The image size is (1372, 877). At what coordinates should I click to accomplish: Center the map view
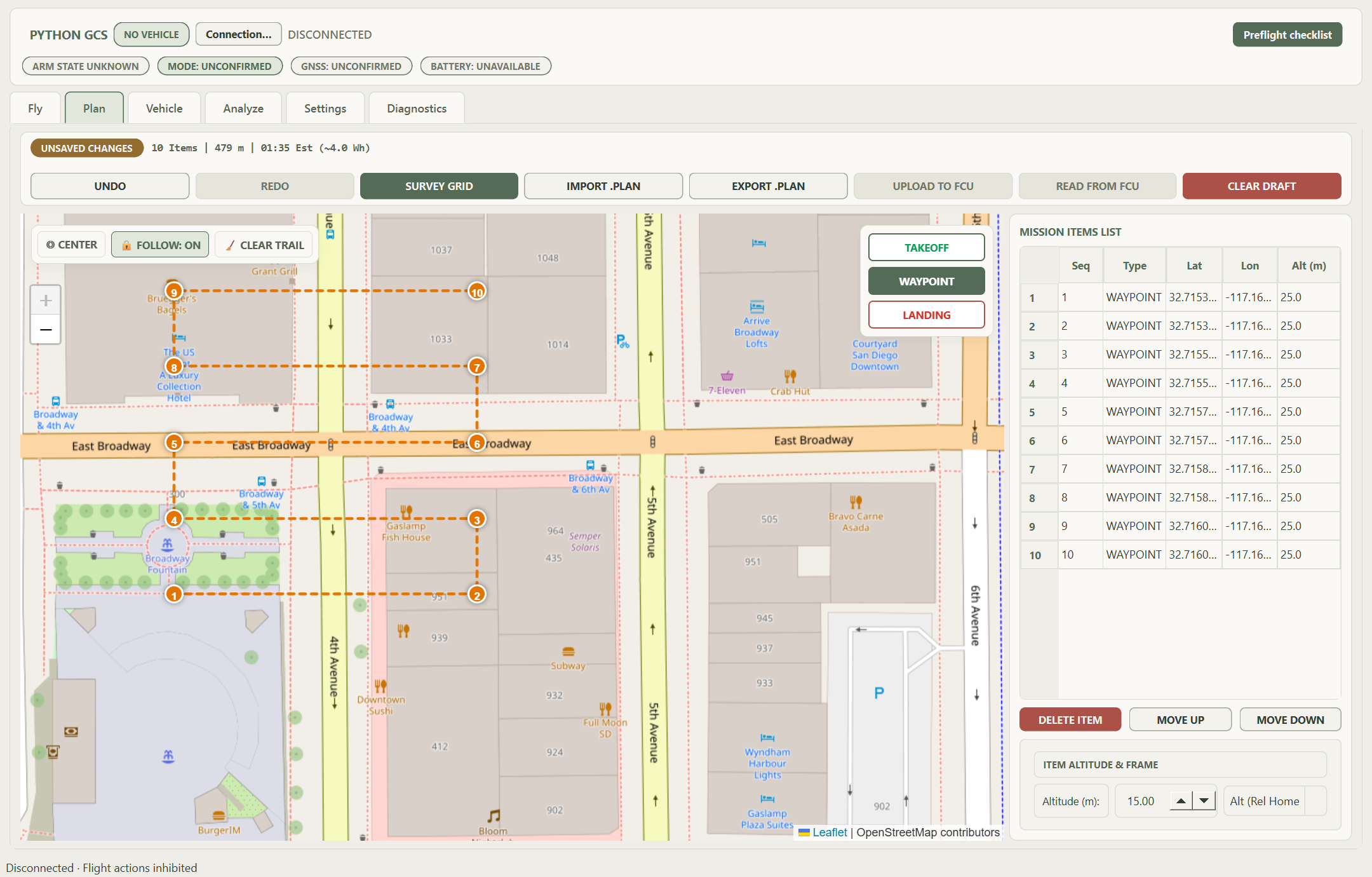71,245
